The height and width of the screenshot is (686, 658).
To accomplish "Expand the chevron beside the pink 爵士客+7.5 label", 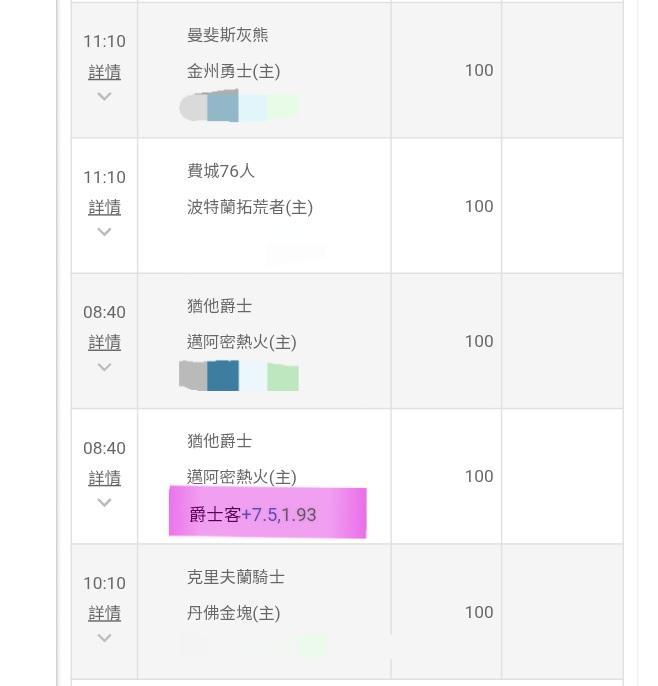I will click(x=104, y=503).
